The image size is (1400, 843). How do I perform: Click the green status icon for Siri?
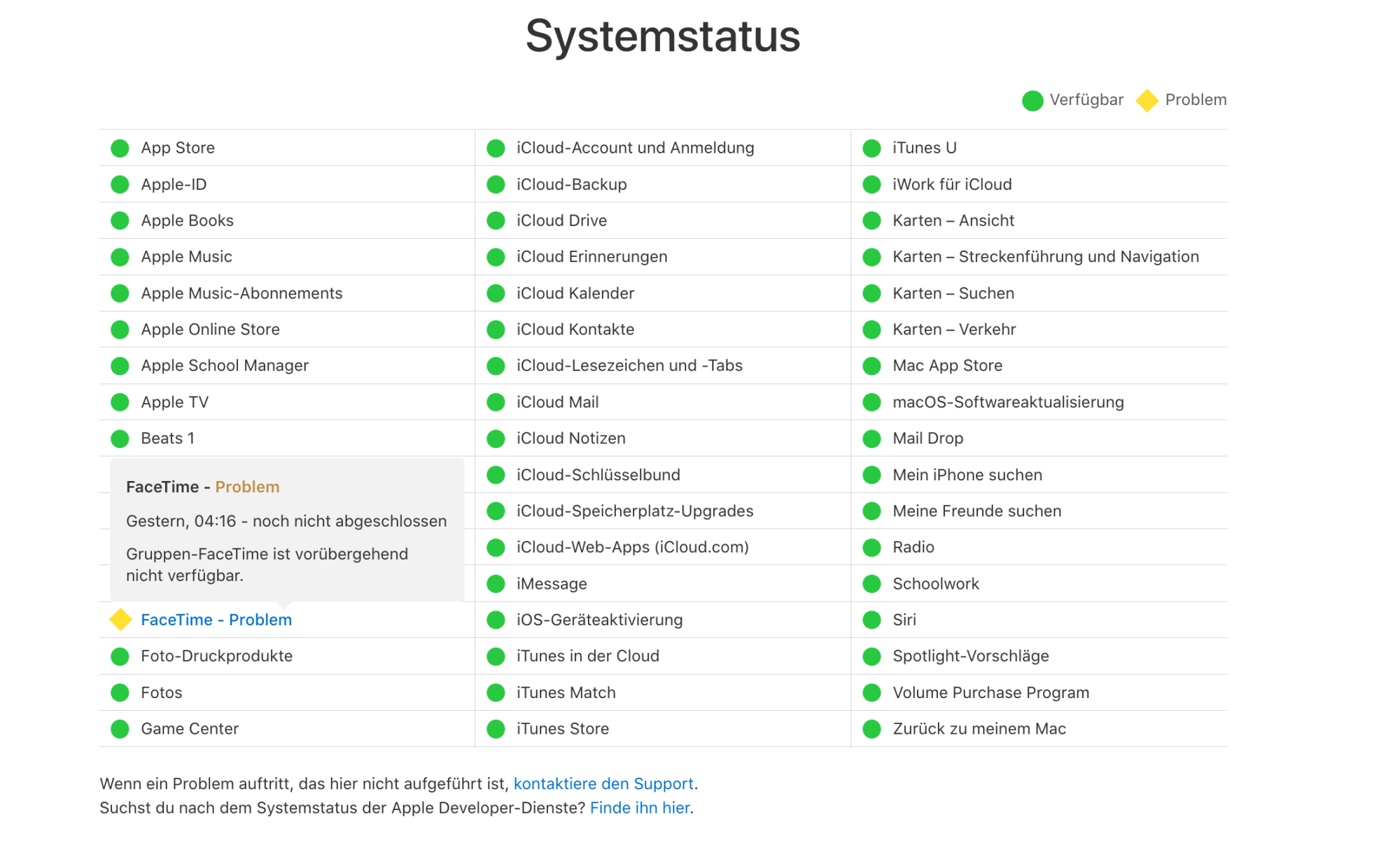[871, 620]
